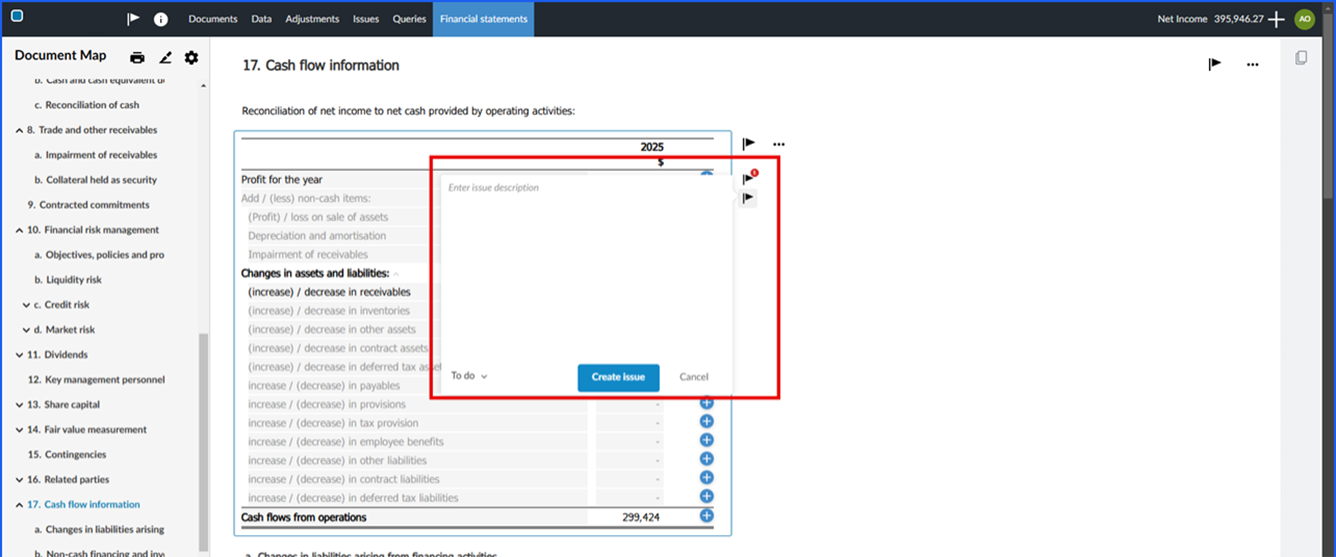Expand 16. Related parties node

20,480
